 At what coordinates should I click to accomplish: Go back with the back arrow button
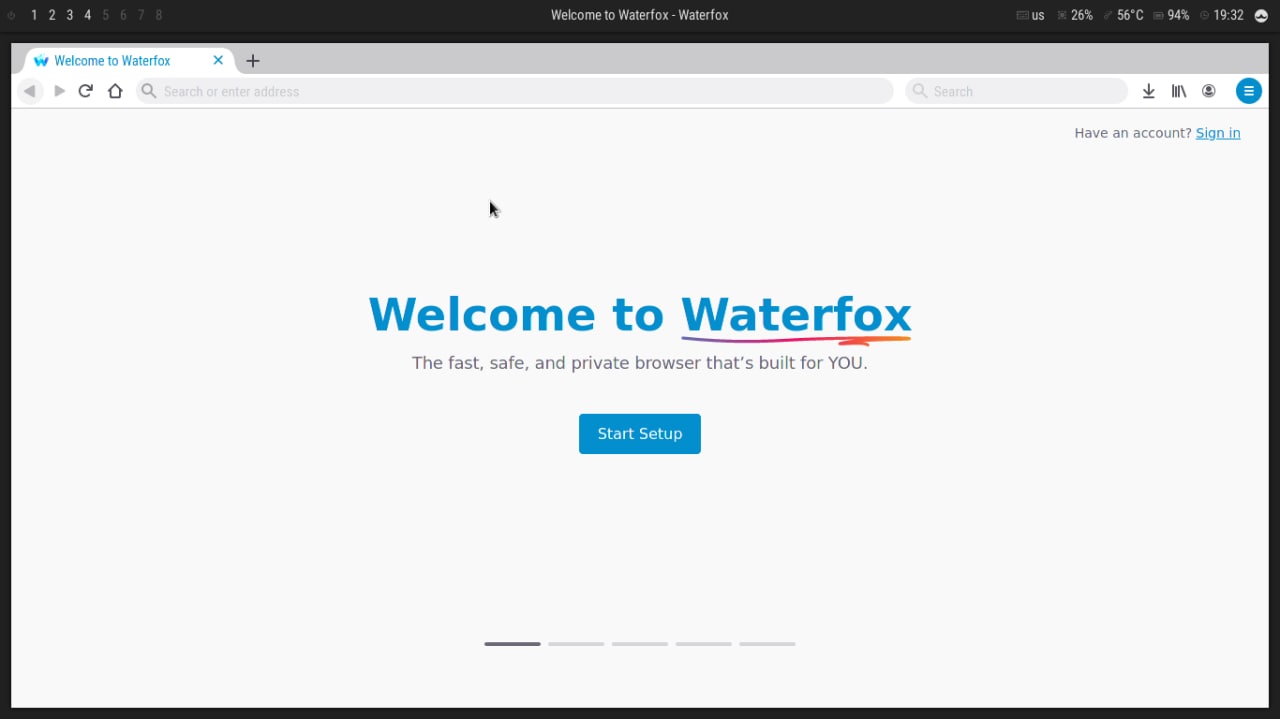tap(30, 91)
